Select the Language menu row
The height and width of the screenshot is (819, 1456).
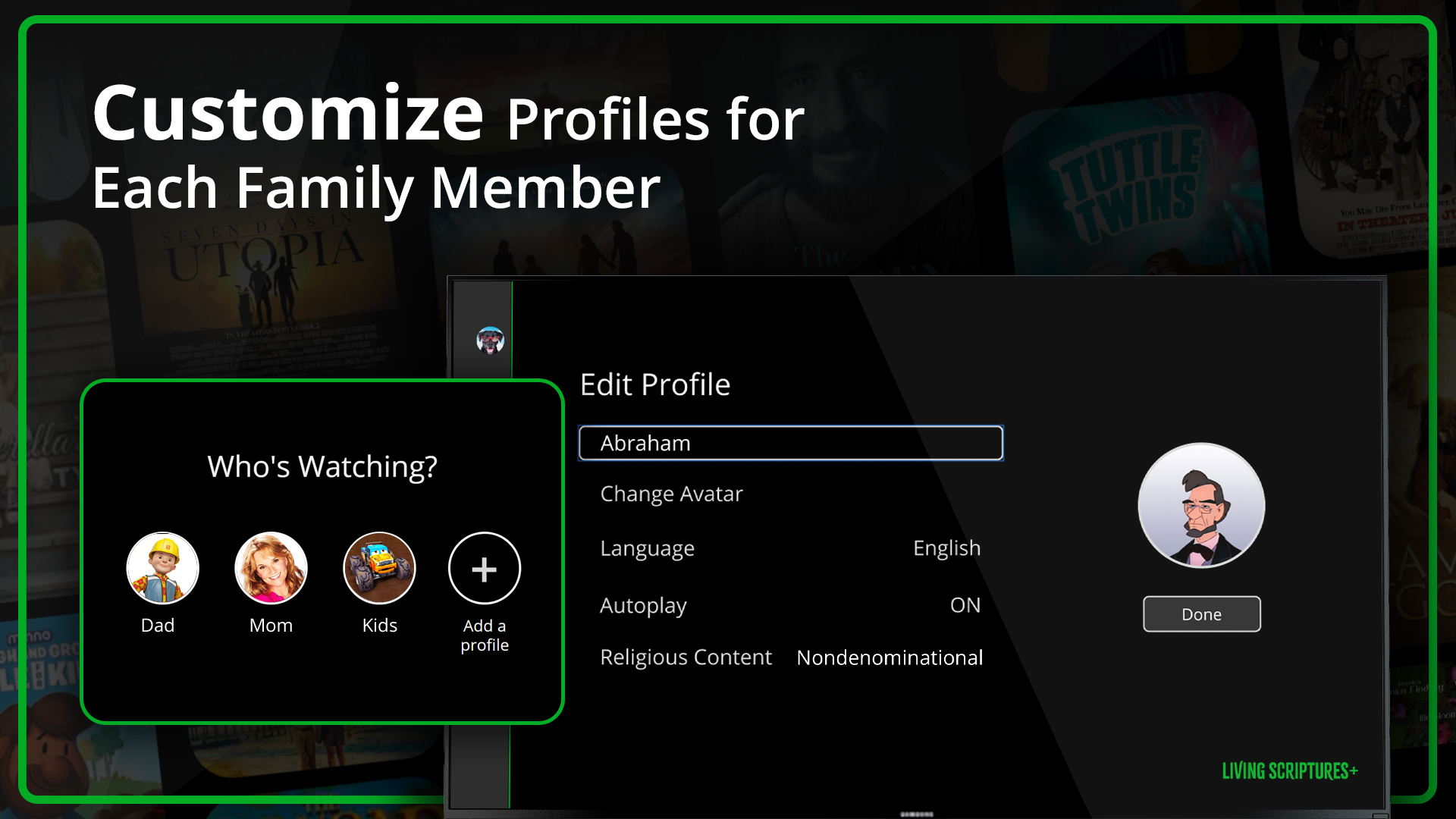[647, 548]
